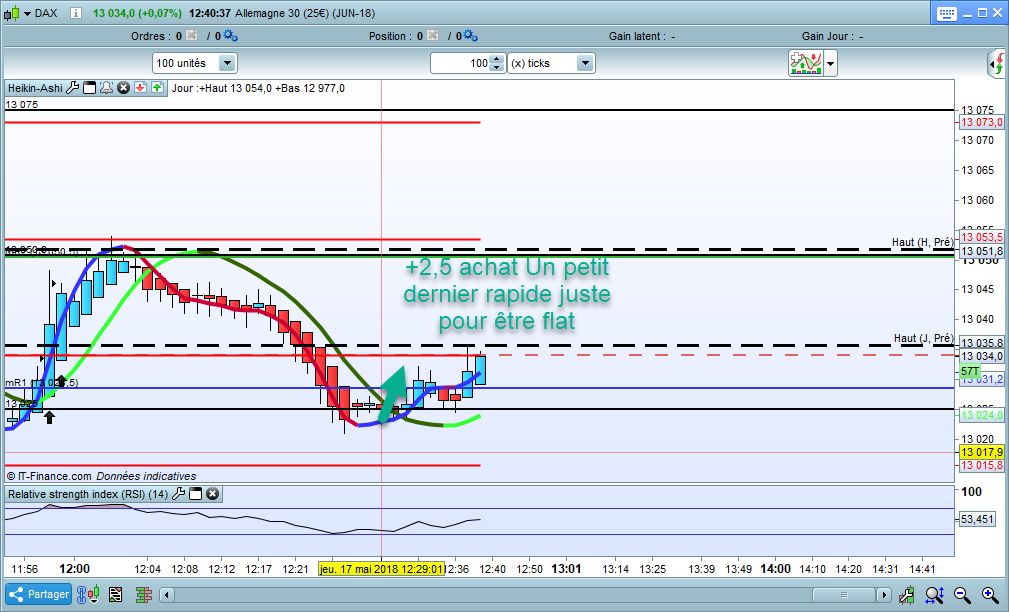Image resolution: width=1009 pixels, height=612 pixels.
Task: Click the '12:00' time axis label
Action: pyautogui.click(x=75, y=569)
